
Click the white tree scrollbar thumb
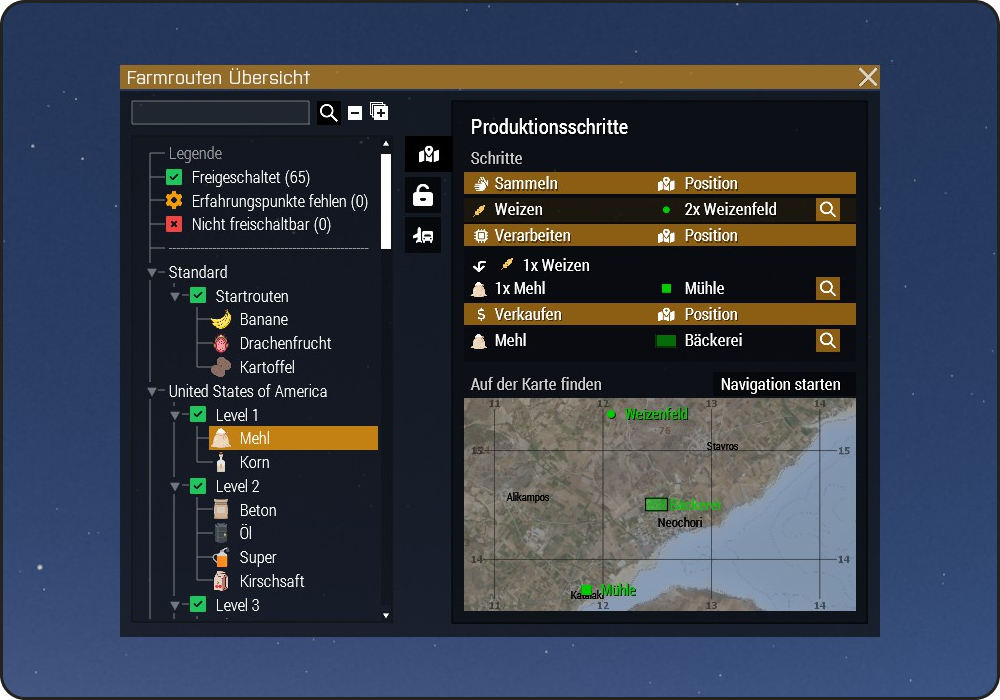(385, 201)
